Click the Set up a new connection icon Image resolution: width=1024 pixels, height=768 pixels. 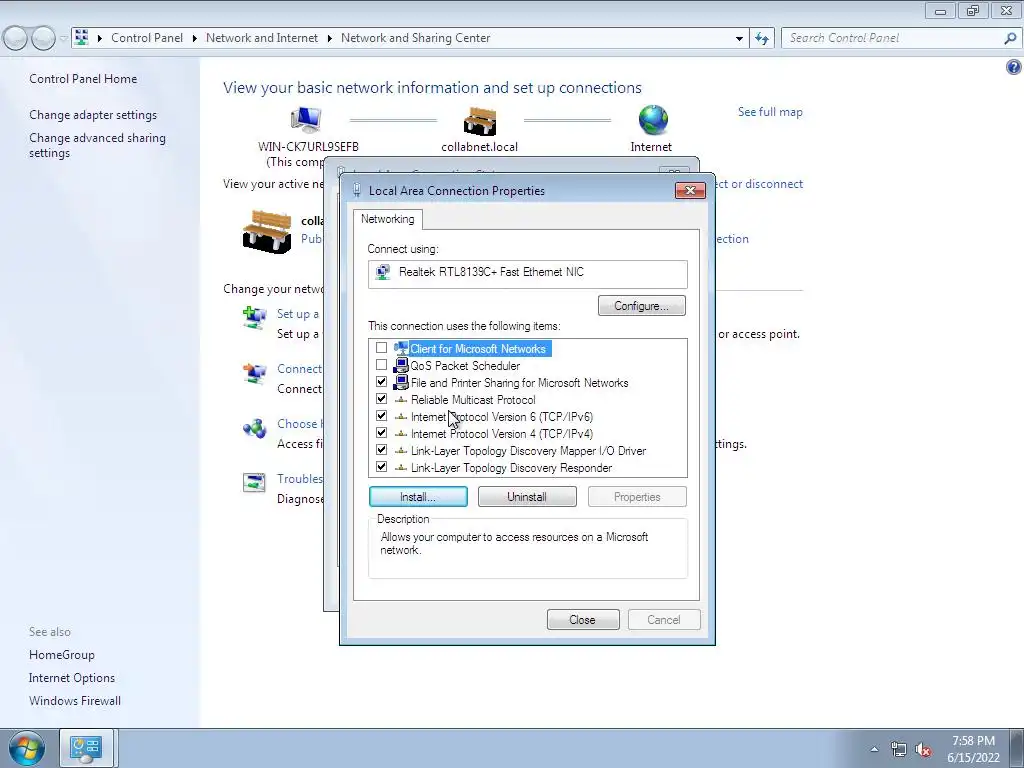click(255, 317)
